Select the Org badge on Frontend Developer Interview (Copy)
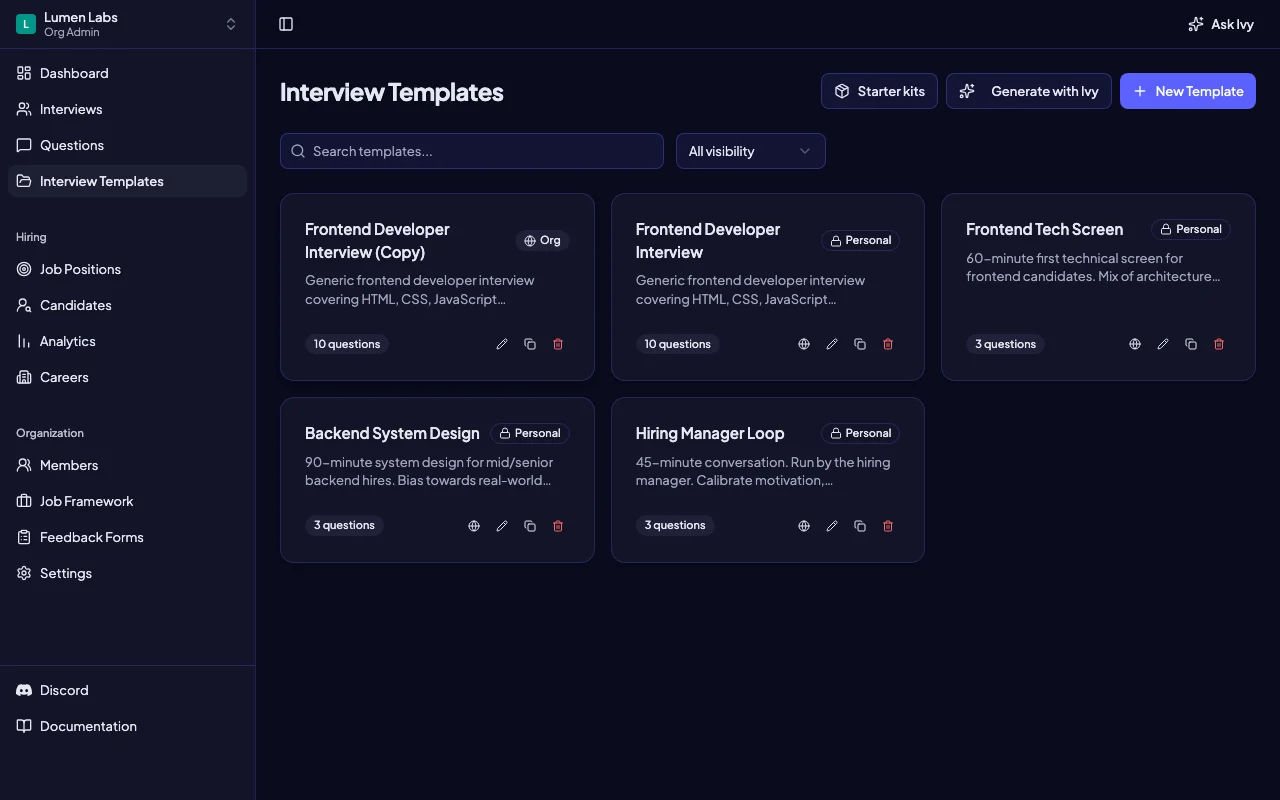Image resolution: width=1280 pixels, height=800 pixels. tap(543, 240)
